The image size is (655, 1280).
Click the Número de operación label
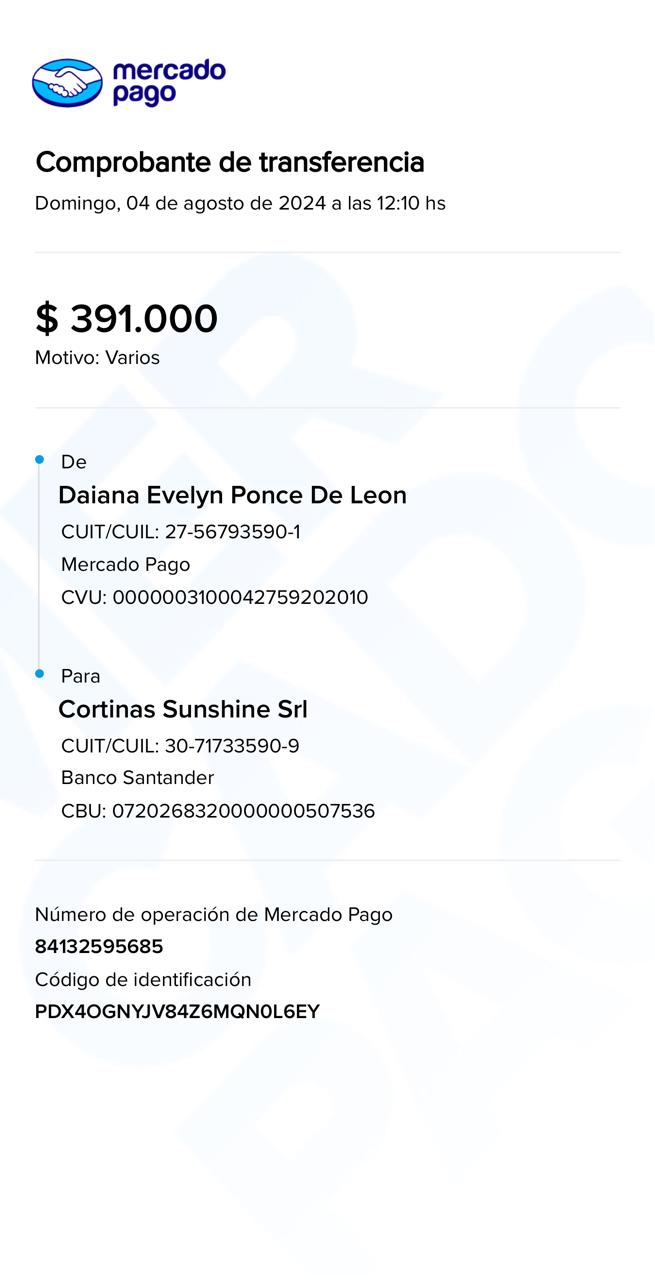tap(213, 914)
